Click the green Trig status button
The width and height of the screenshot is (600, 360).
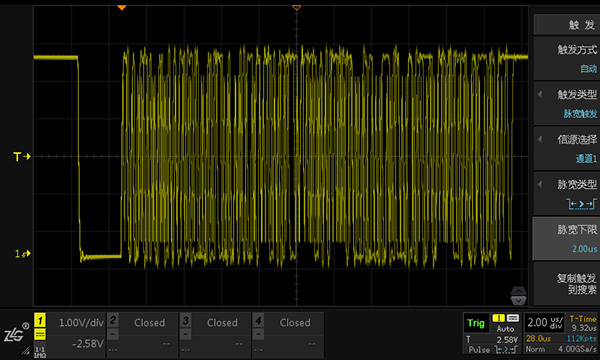coord(476,323)
